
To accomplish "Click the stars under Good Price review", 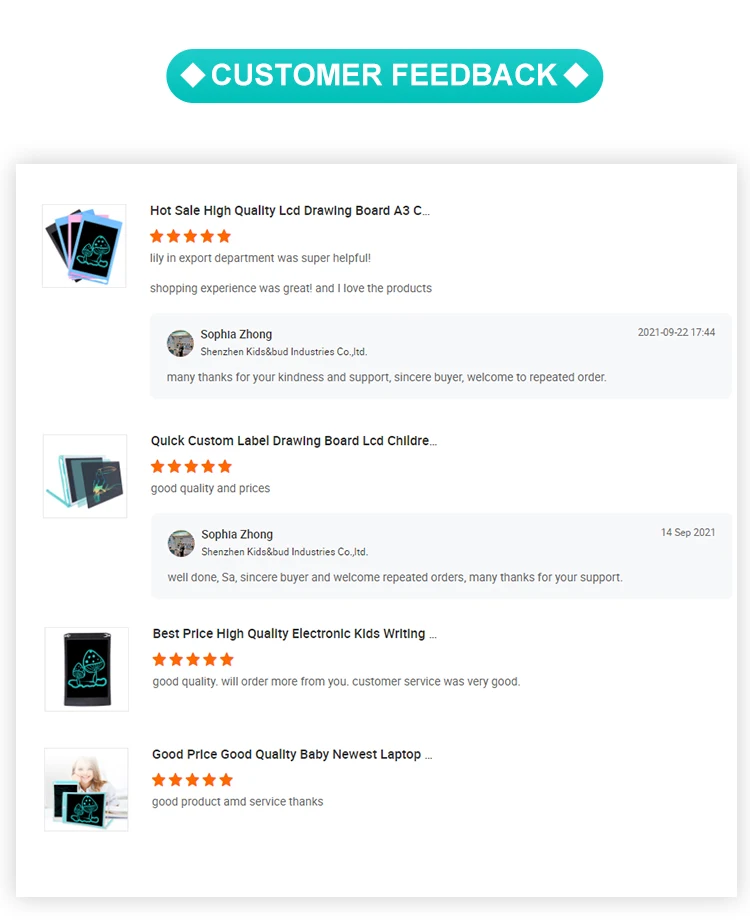I will [x=193, y=781].
